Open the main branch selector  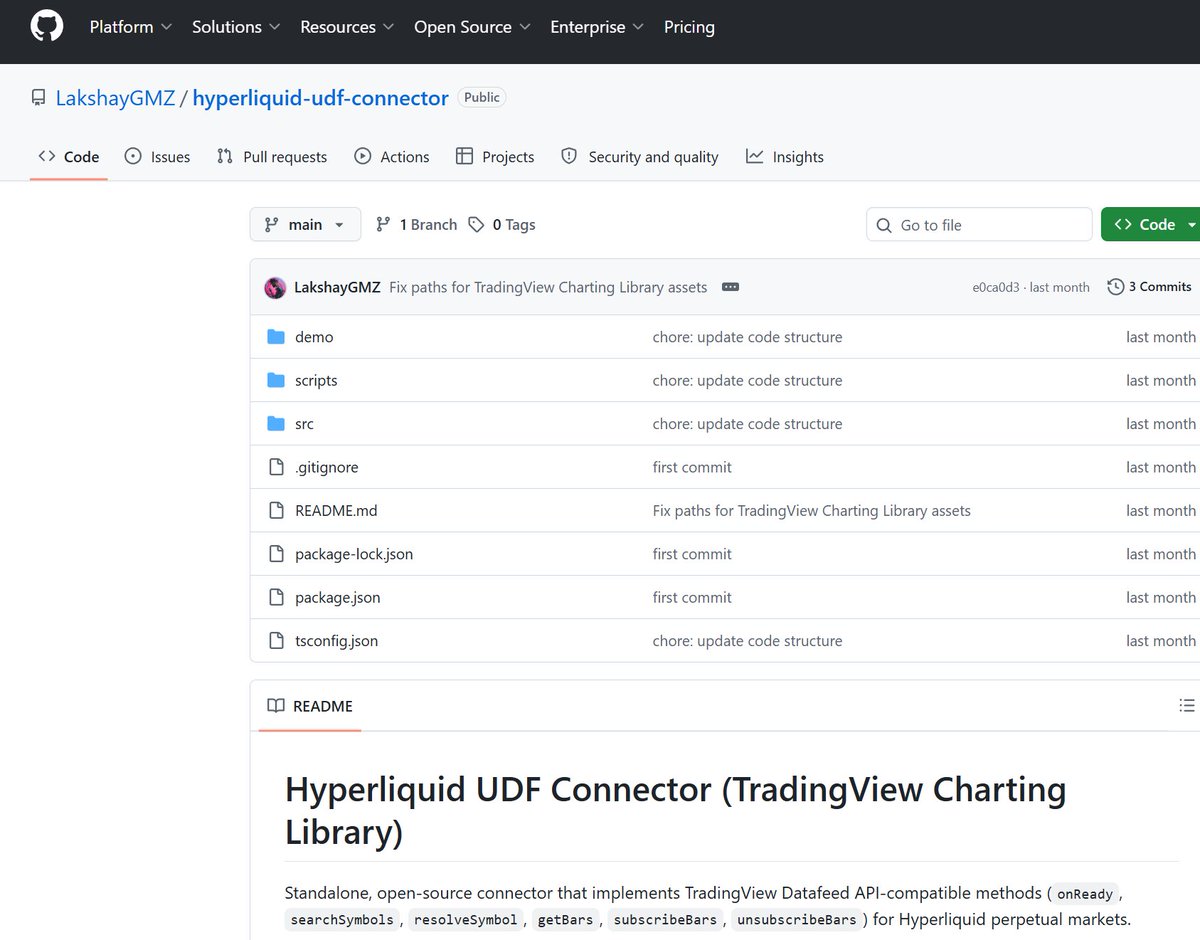(x=304, y=225)
